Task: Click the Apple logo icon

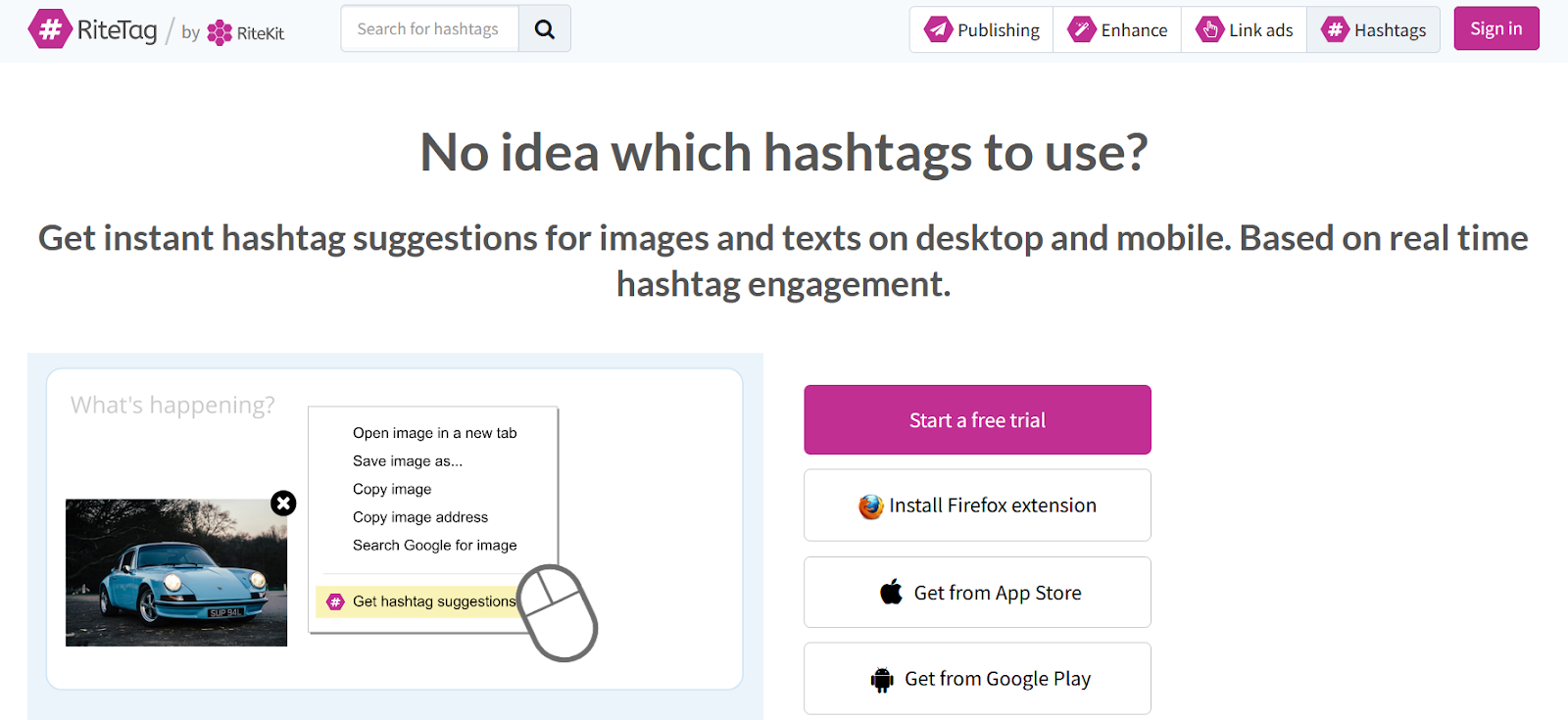Action: tap(892, 592)
